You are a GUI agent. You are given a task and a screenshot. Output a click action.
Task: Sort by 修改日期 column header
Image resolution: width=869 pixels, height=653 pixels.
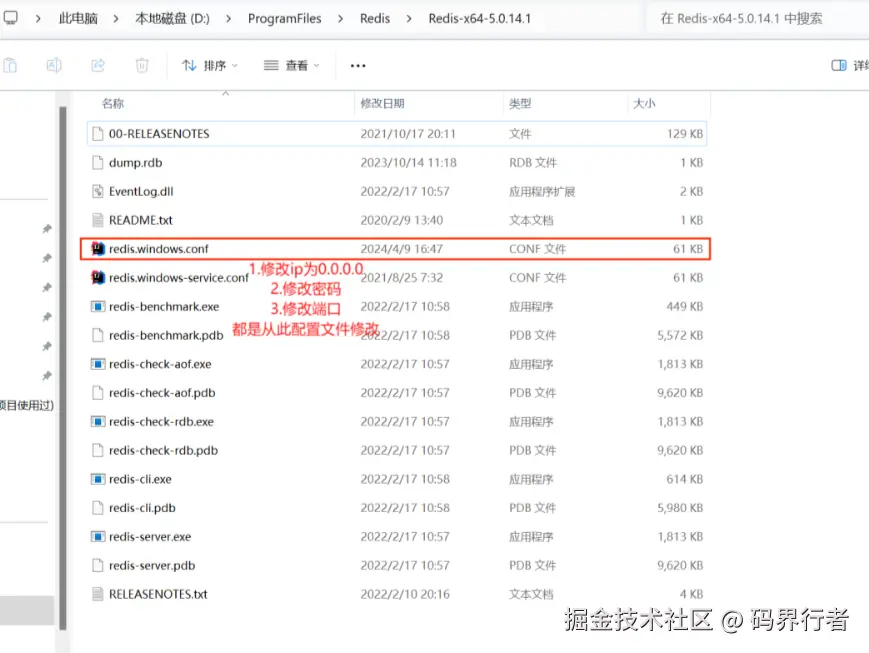(x=382, y=103)
